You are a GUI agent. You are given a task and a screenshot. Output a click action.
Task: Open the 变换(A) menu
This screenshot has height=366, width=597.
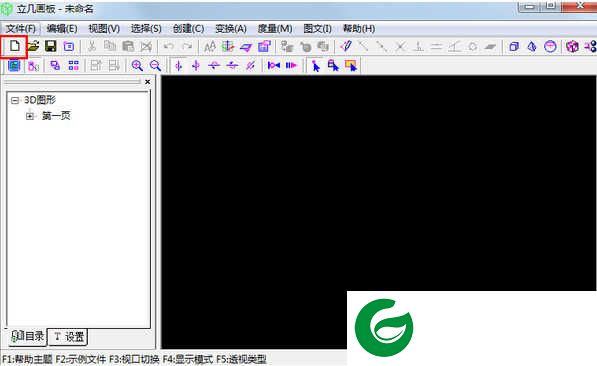(x=231, y=29)
